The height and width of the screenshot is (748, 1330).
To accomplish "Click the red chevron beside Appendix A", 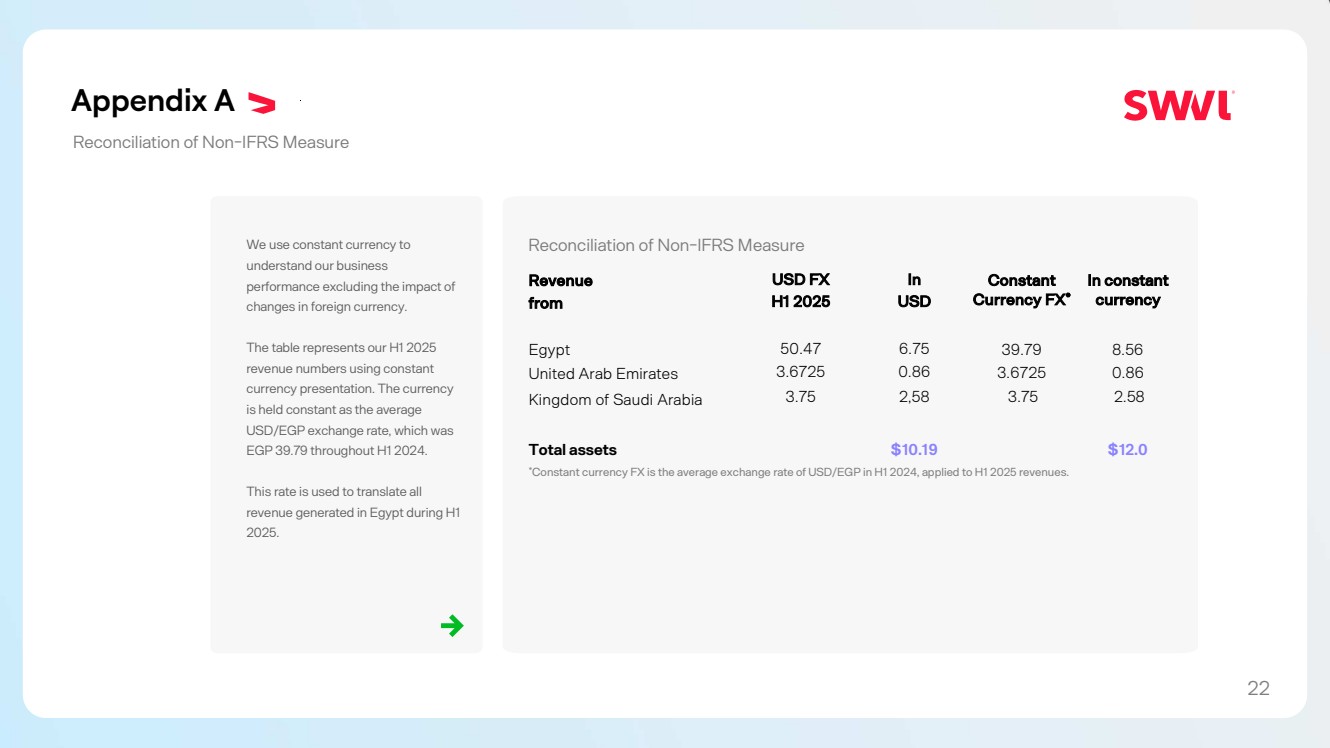I will 261,102.
